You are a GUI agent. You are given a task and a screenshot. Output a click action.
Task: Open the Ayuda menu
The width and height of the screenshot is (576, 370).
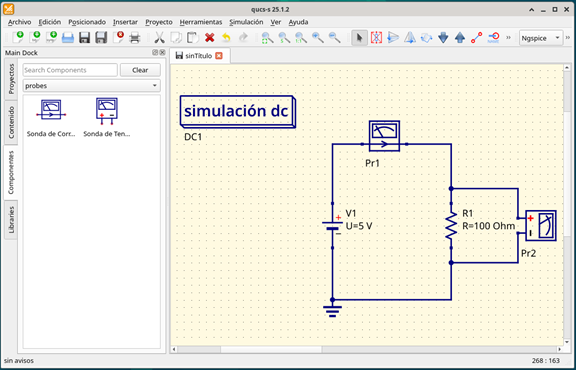(298, 22)
